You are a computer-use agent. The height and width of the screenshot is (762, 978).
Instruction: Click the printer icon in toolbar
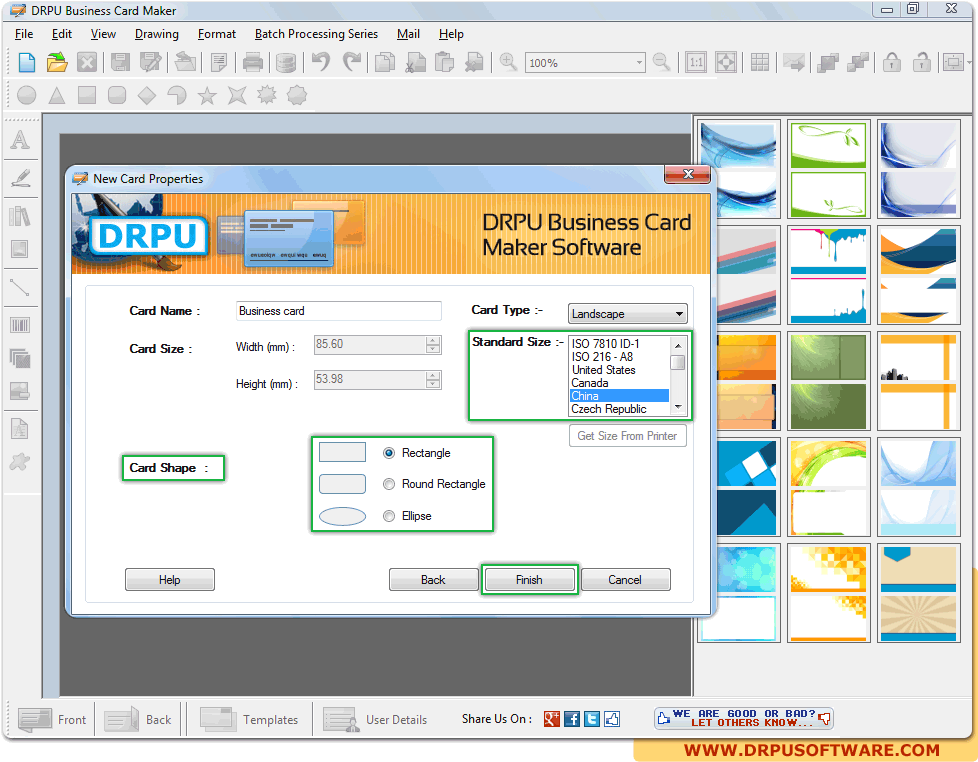tap(253, 62)
